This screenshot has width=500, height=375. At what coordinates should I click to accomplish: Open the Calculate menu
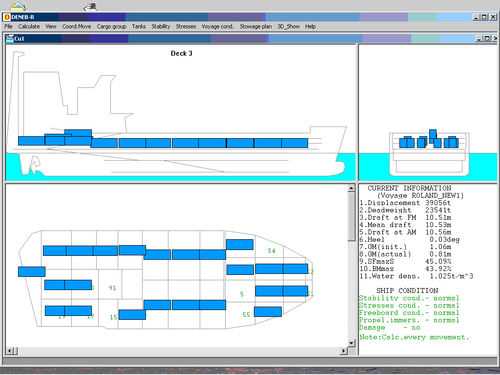tap(29, 26)
